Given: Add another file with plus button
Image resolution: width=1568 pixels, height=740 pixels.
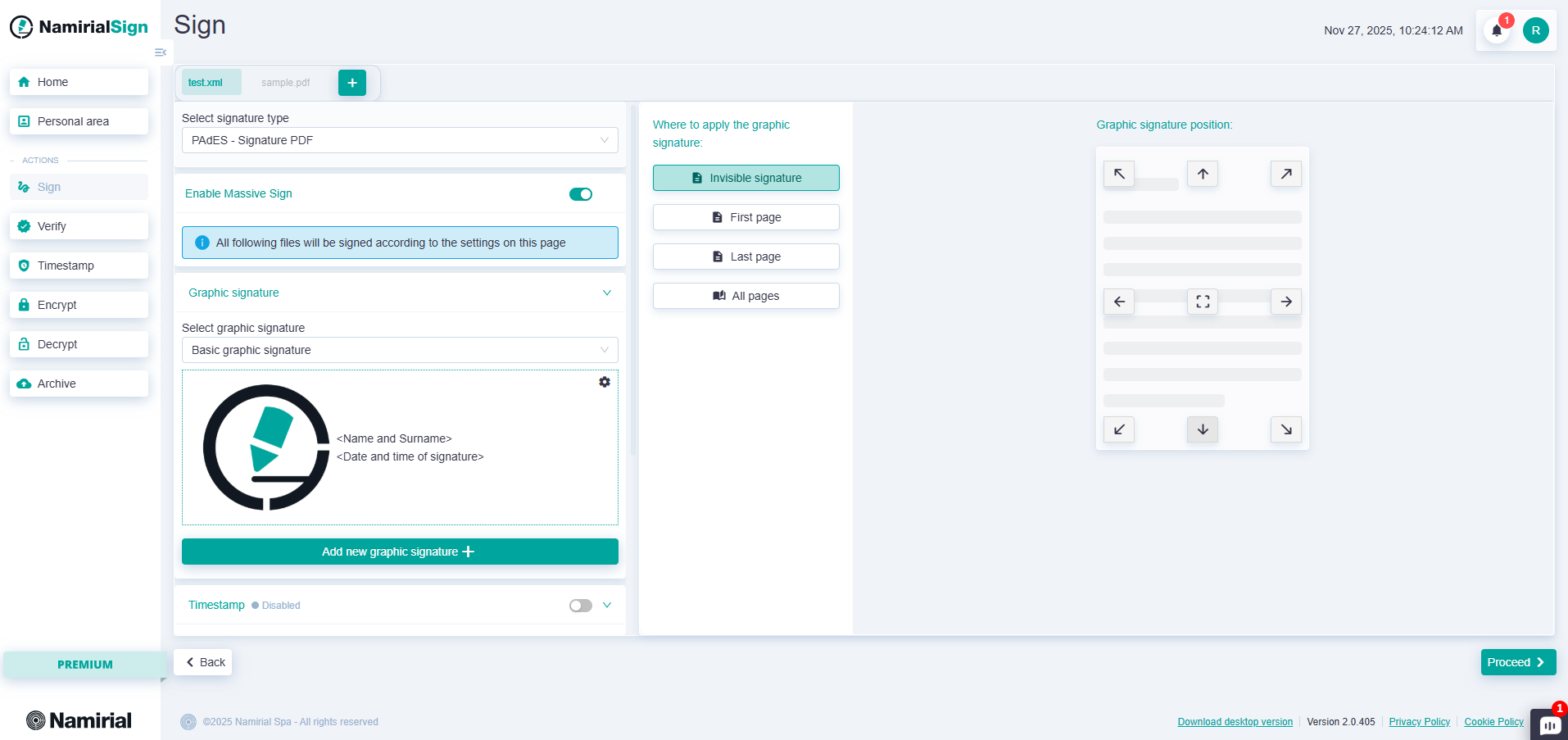Looking at the screenshot, I should pyautogui.click(x=352, y=83).
